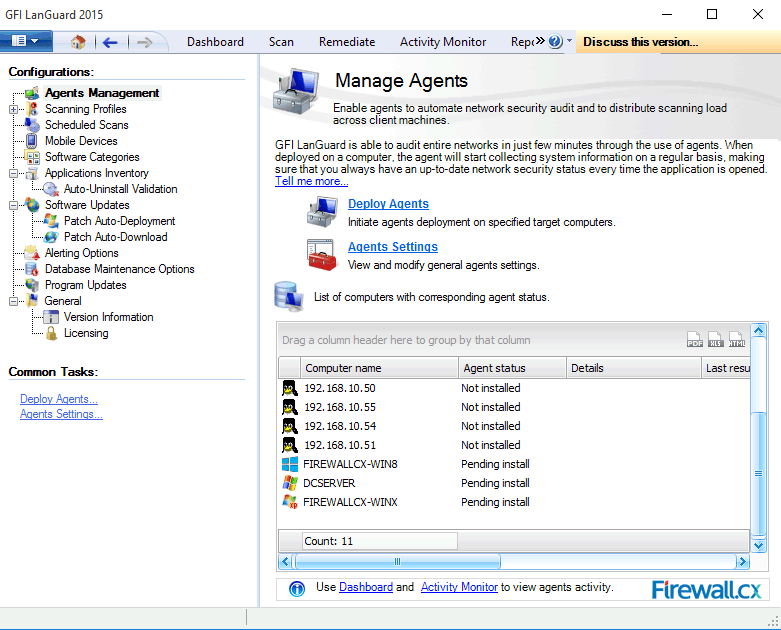Select the DCSERVER row
This screenshot has height=630, width=781.
514,483
